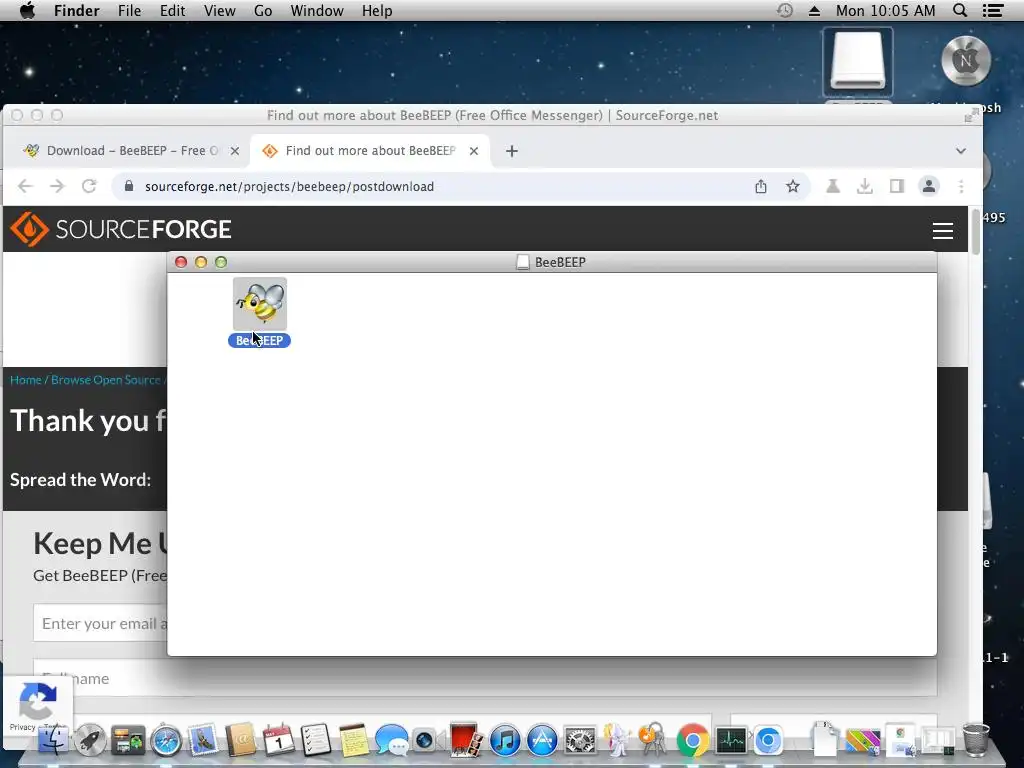Select the mounted BeeBEEP disk on desktop
The width and height of the screenshot is (1024, 768).
[x=857, y=63]
